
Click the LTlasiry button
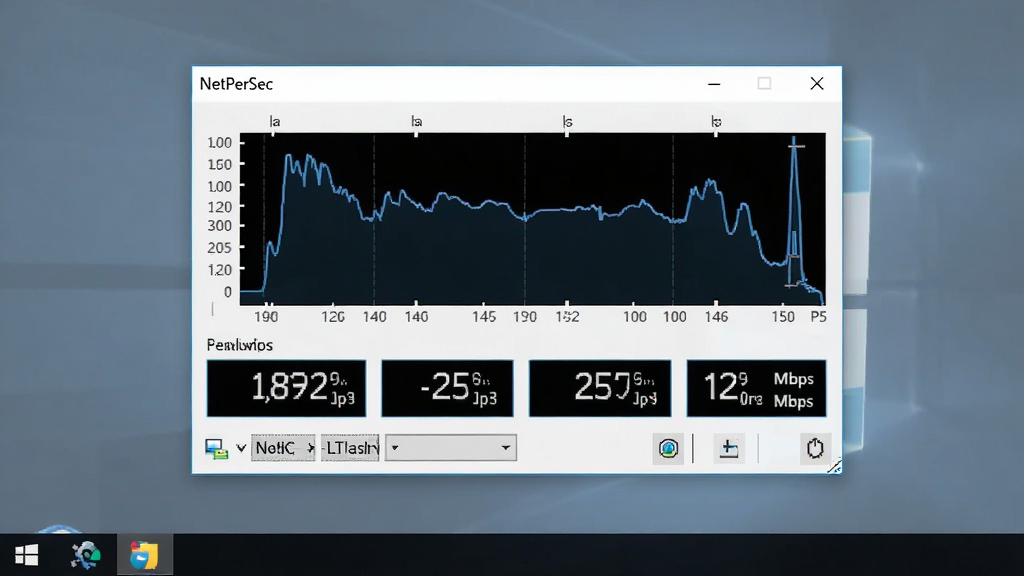tap(350, 448)
